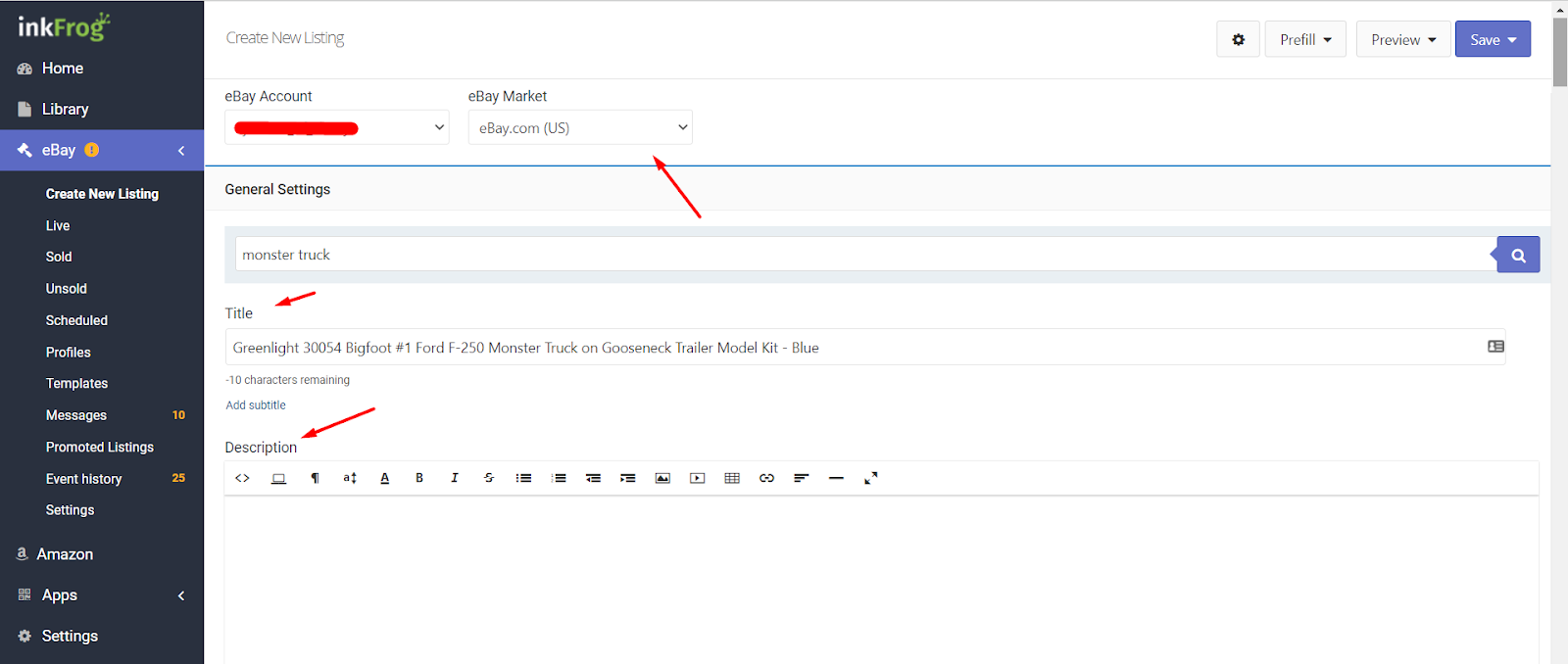Insert a bulleted list in description
This screenshot has width=1568, height=664.
[x=524, y=478]
